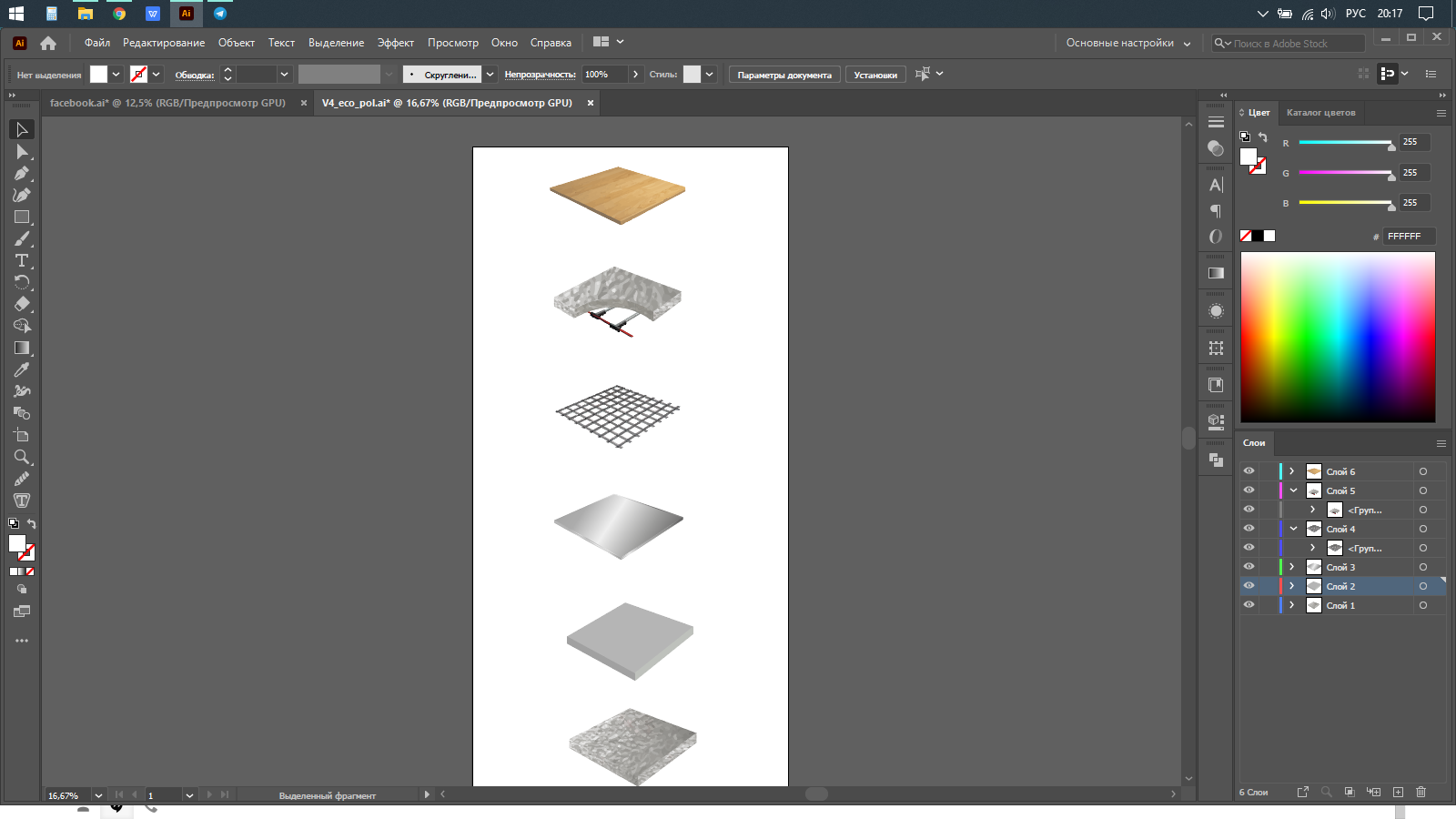The image size is (1456, 819).
Task: Switch to Каталог цветов tab
Action: pos(1321,113)
